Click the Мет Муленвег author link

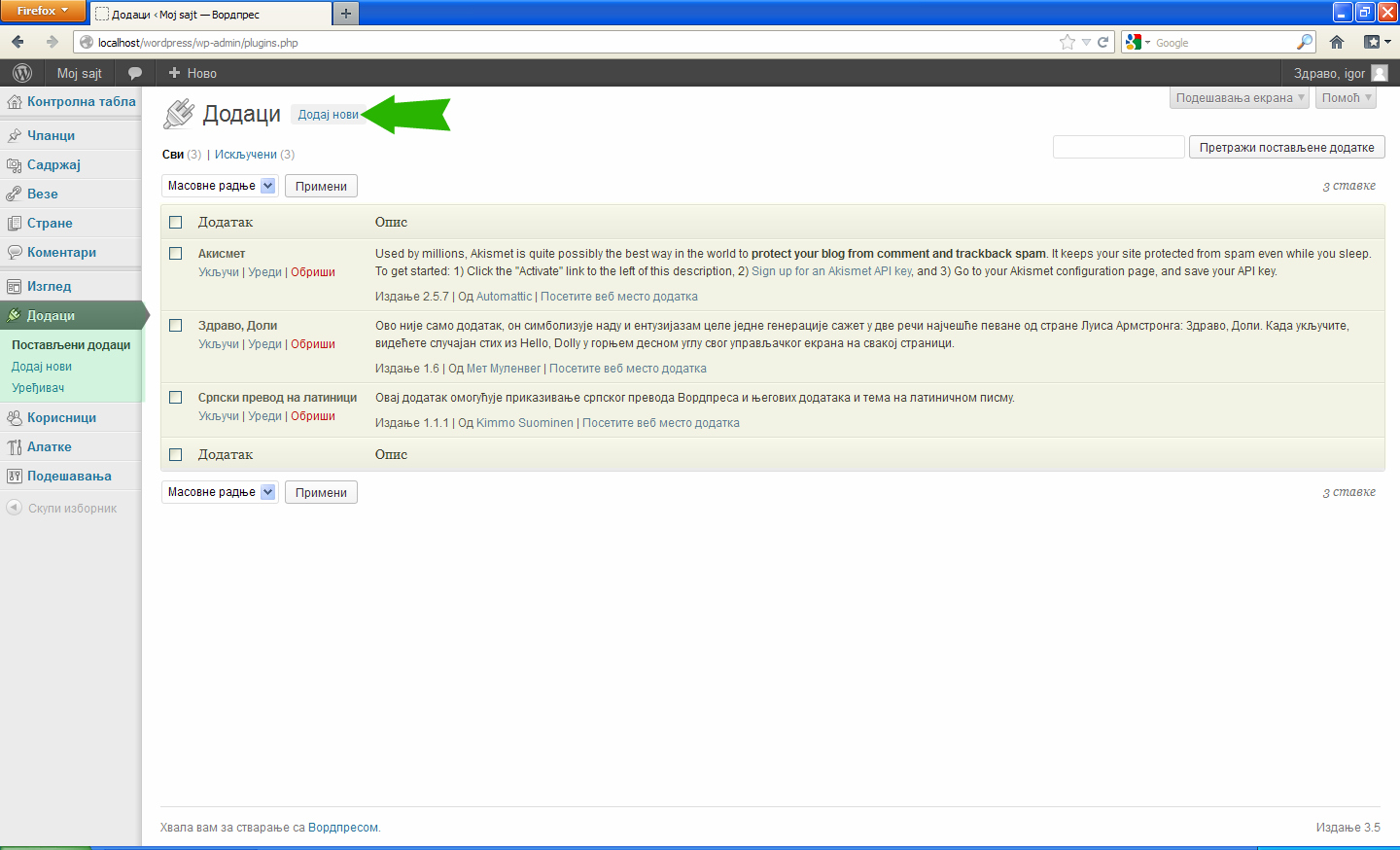click(504, 369)
